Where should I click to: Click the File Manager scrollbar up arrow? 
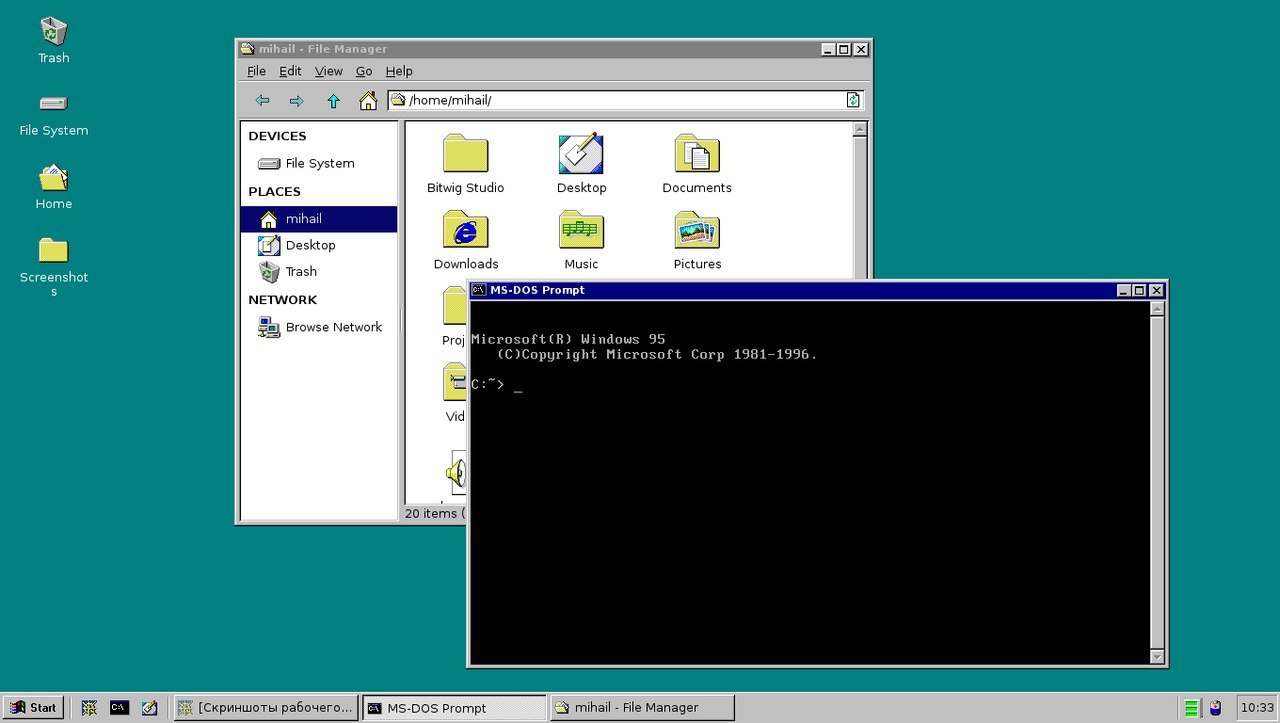pos(859,129)
